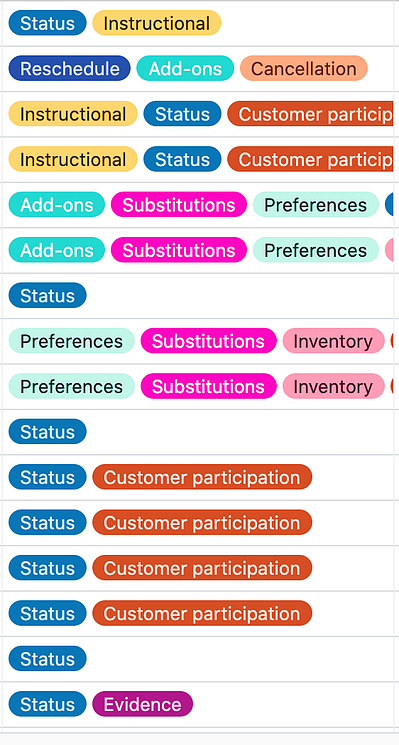Select Instructional tag following Status in top row
This screenshot has height=745, width=399.
(157, 23)
